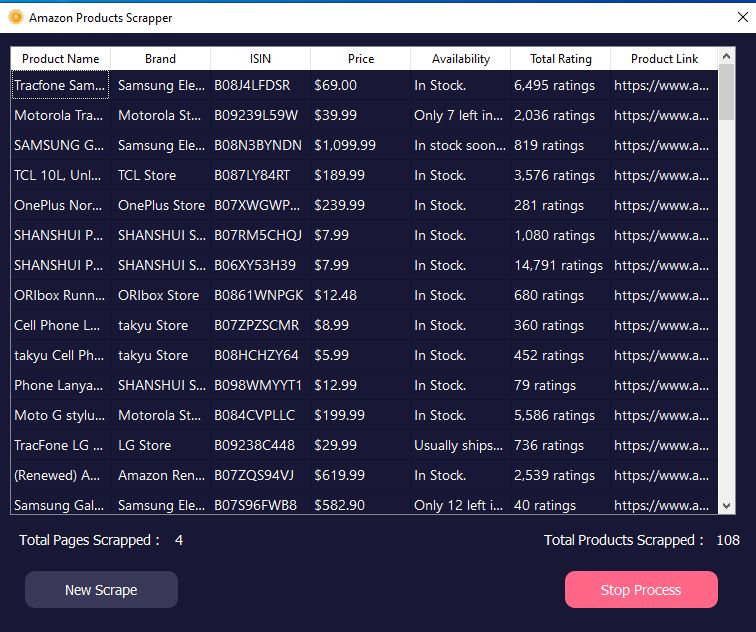Click ISIN cell B08J4LFDSR
This screenshot has height=632, width=756.
(260, 85)
